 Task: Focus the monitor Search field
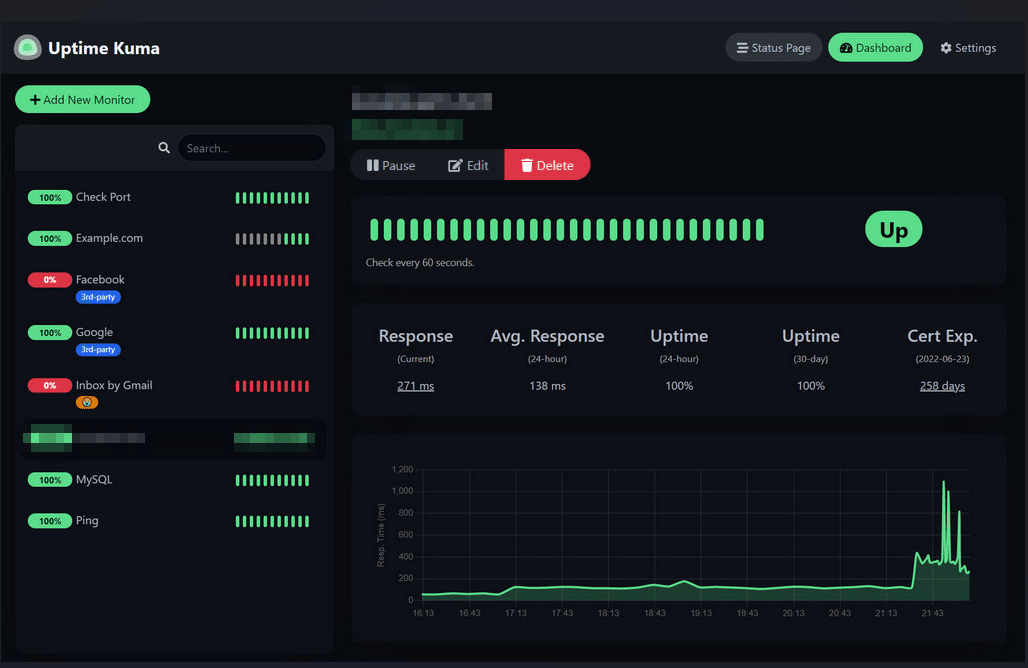[x=252, y=148]
